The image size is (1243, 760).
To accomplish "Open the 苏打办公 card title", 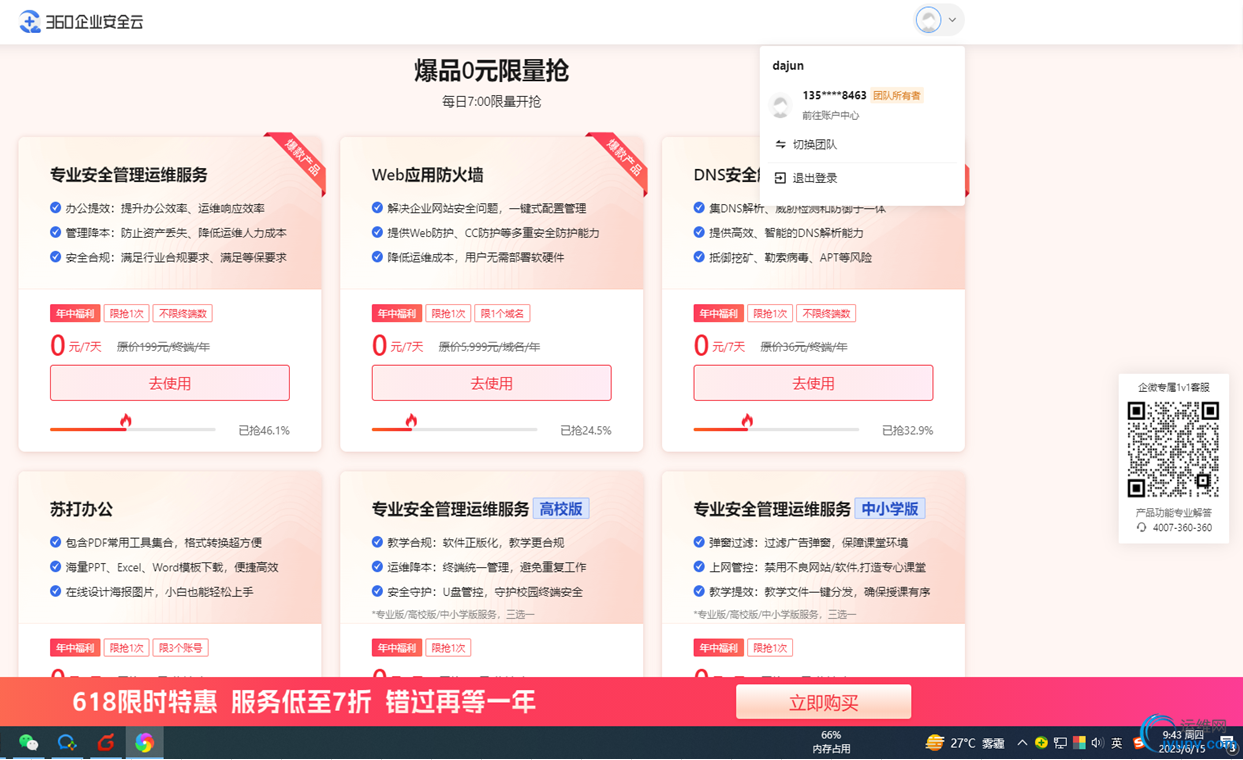I will (82, 509).
